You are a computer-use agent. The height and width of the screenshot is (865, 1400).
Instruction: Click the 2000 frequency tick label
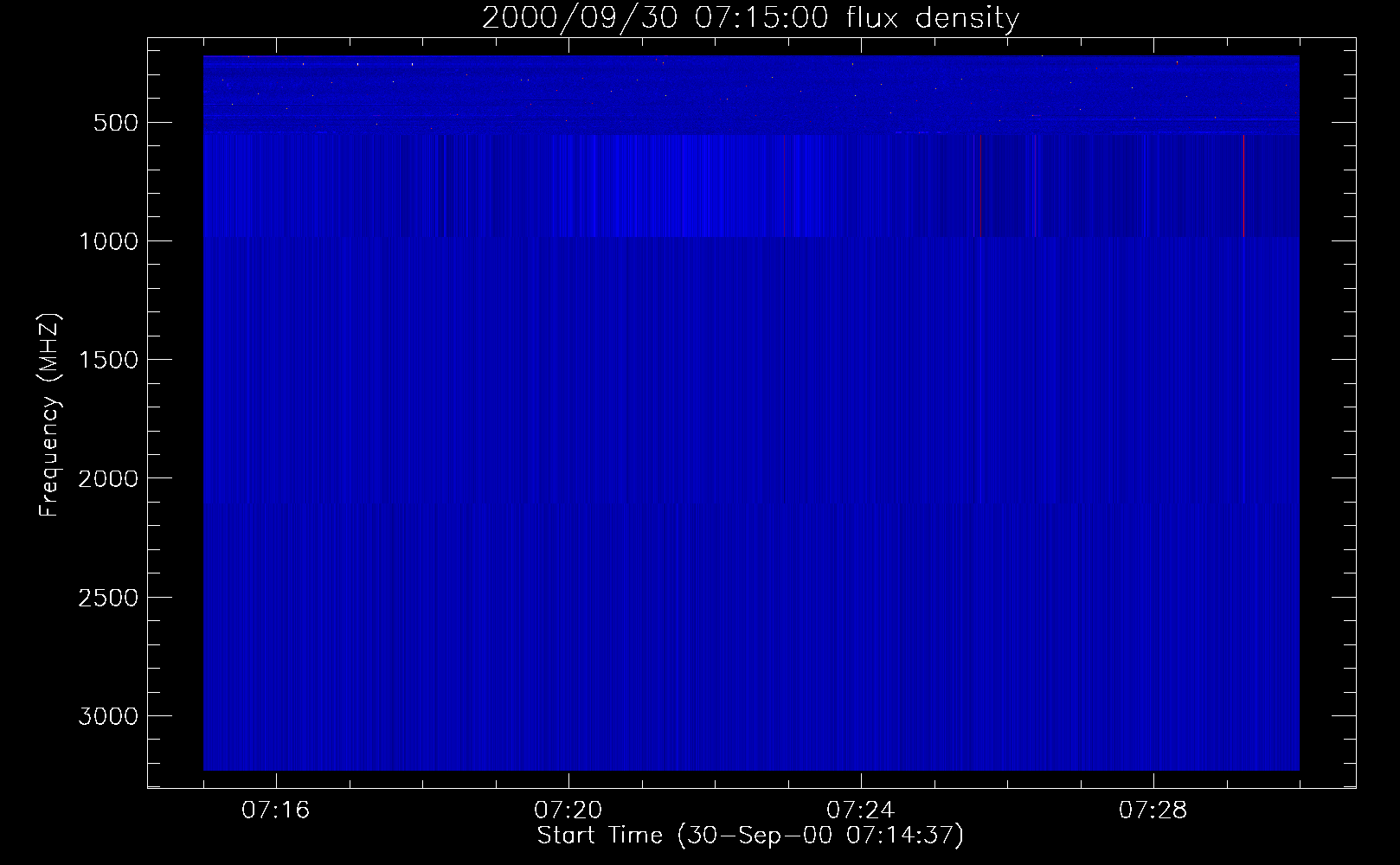[x=108, y=478]
